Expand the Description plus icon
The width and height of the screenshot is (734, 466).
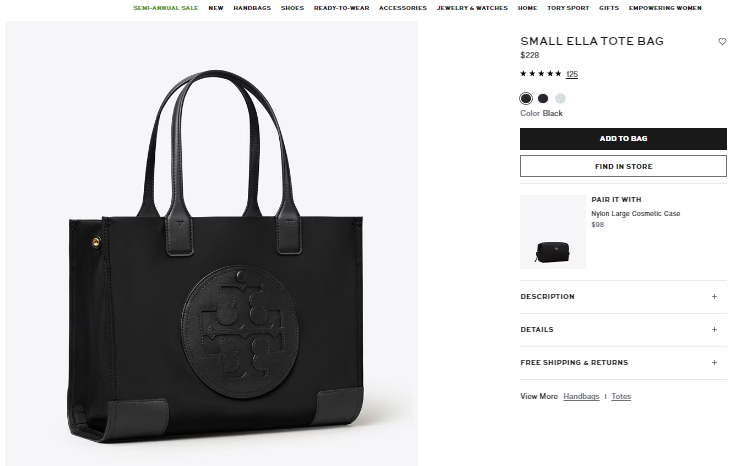pyautogui.click(x=714, y=296)
